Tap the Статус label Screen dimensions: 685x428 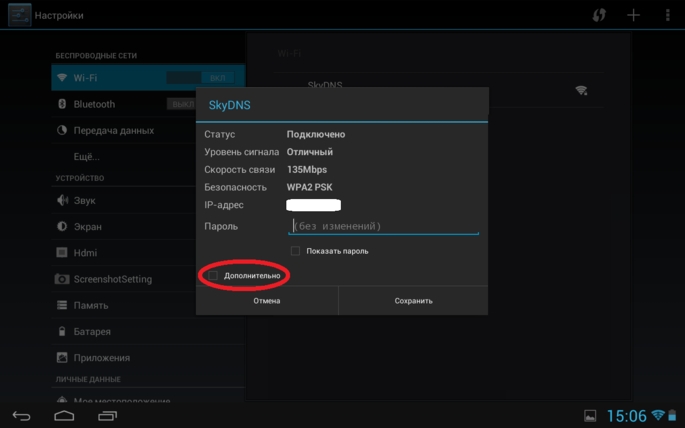(219, 134)
